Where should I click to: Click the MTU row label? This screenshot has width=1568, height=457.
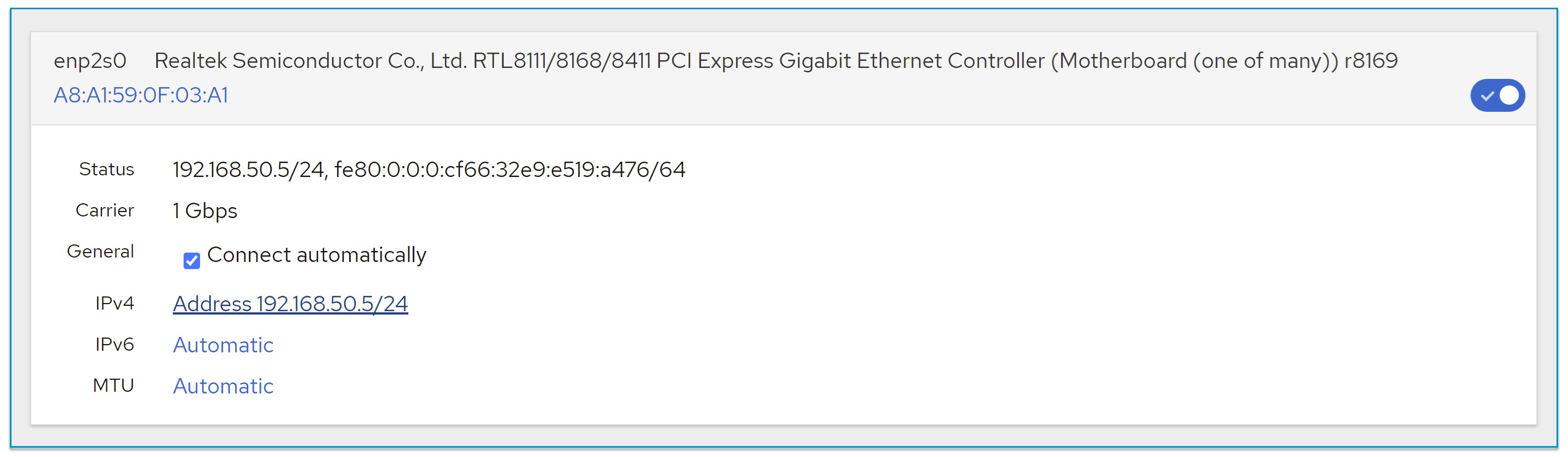coord(113,385)
